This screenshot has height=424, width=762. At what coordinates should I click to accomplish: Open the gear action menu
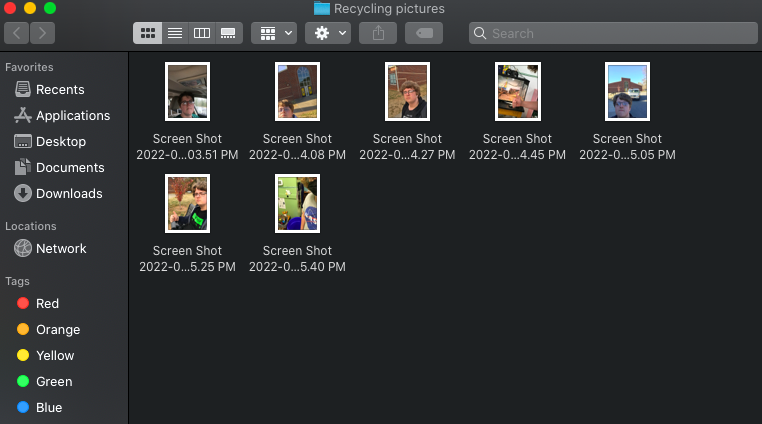click(x=328, y=33)
